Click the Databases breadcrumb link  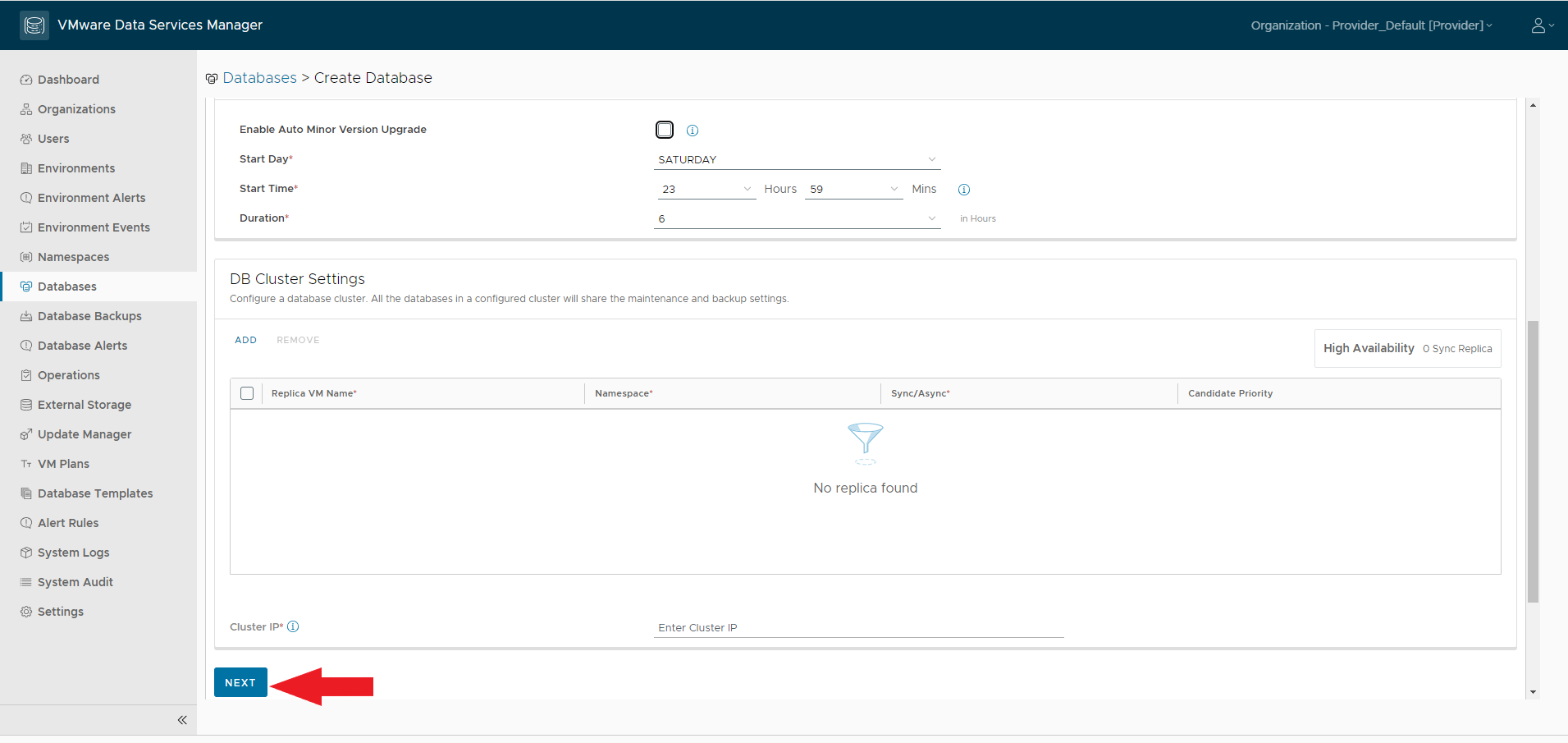pyautogui.click(x=259, y=78)
